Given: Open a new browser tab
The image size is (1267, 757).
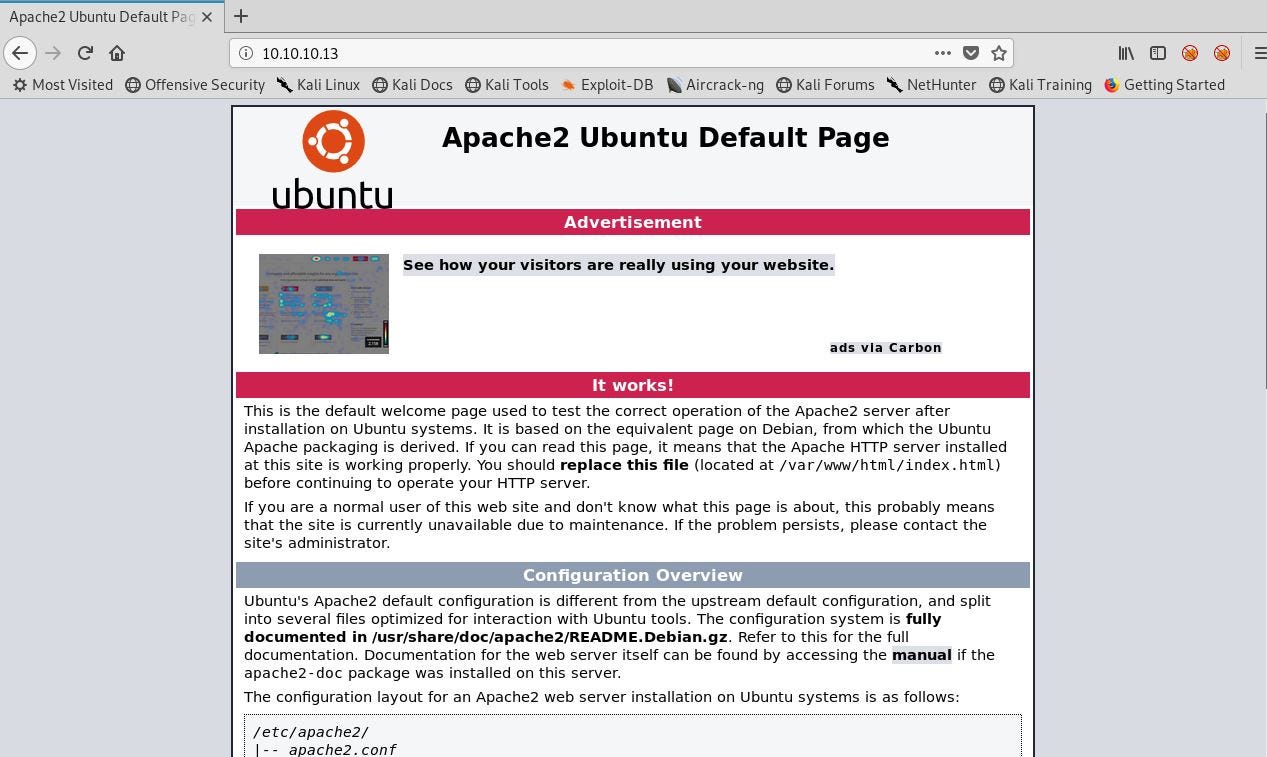Looking at the screenshot, I should (x=241, y=16).
